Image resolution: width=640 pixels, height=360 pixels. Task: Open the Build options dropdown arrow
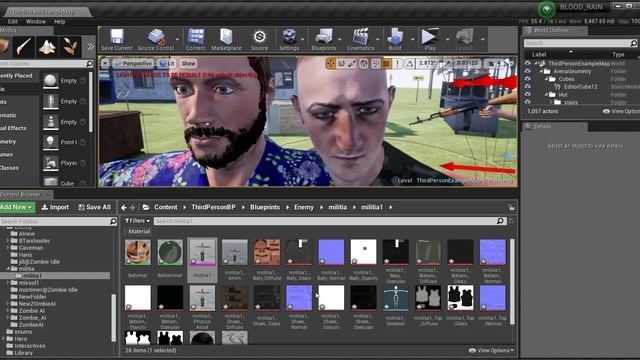[413, 40]
